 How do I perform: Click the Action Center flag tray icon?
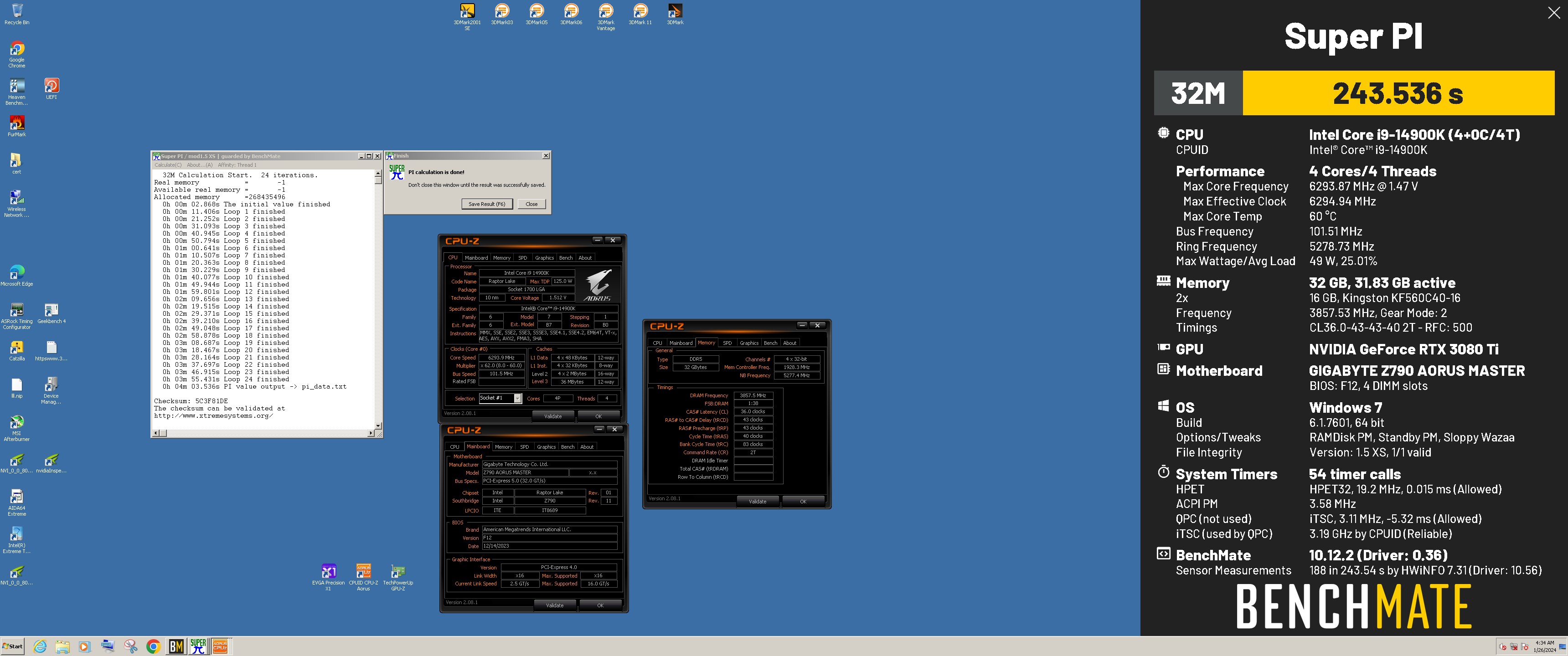tap(1524, 646)
